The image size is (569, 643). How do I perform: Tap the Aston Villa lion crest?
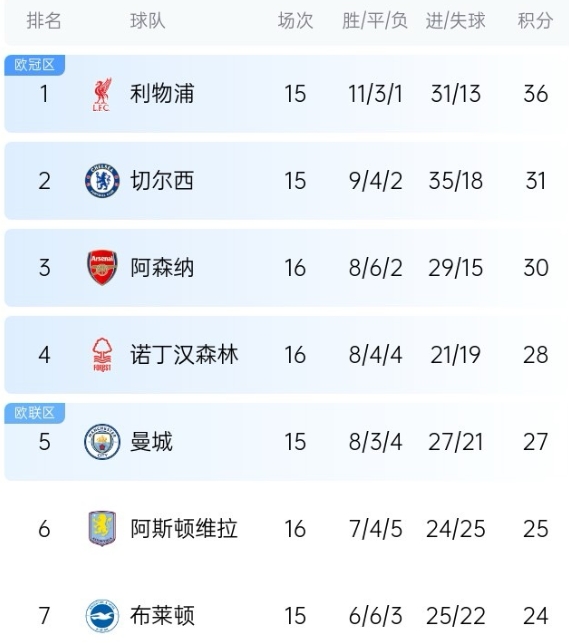102,529
